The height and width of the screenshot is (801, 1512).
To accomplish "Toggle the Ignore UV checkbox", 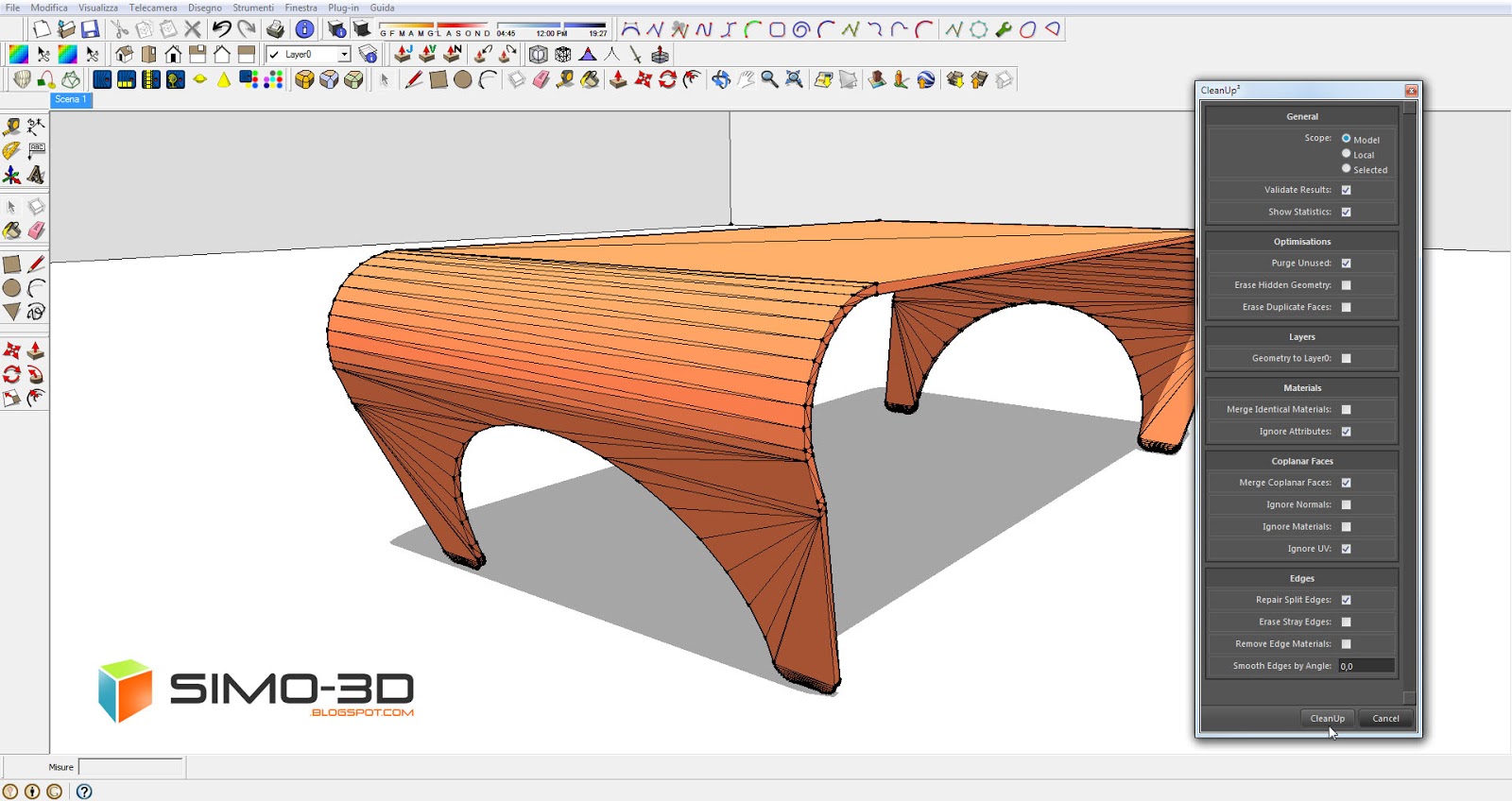I will coord(1346,548).
